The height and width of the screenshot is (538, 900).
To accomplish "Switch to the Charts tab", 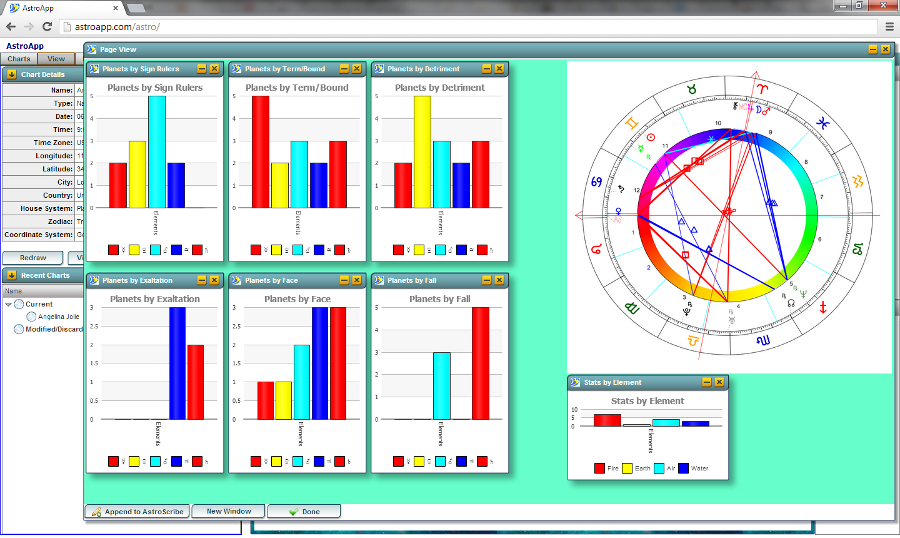I will [19, 59].
